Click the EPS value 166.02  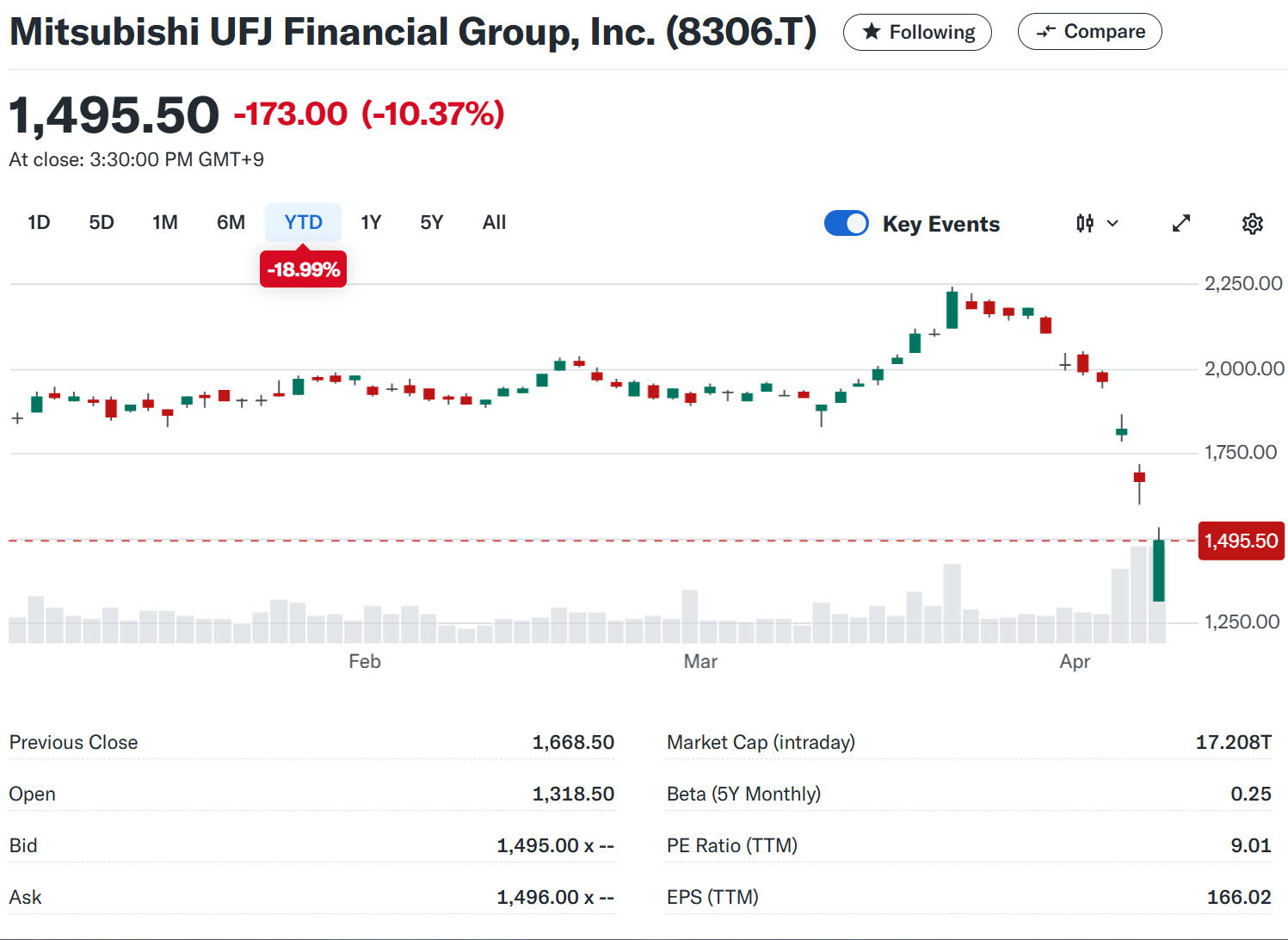click(1239, 897)
